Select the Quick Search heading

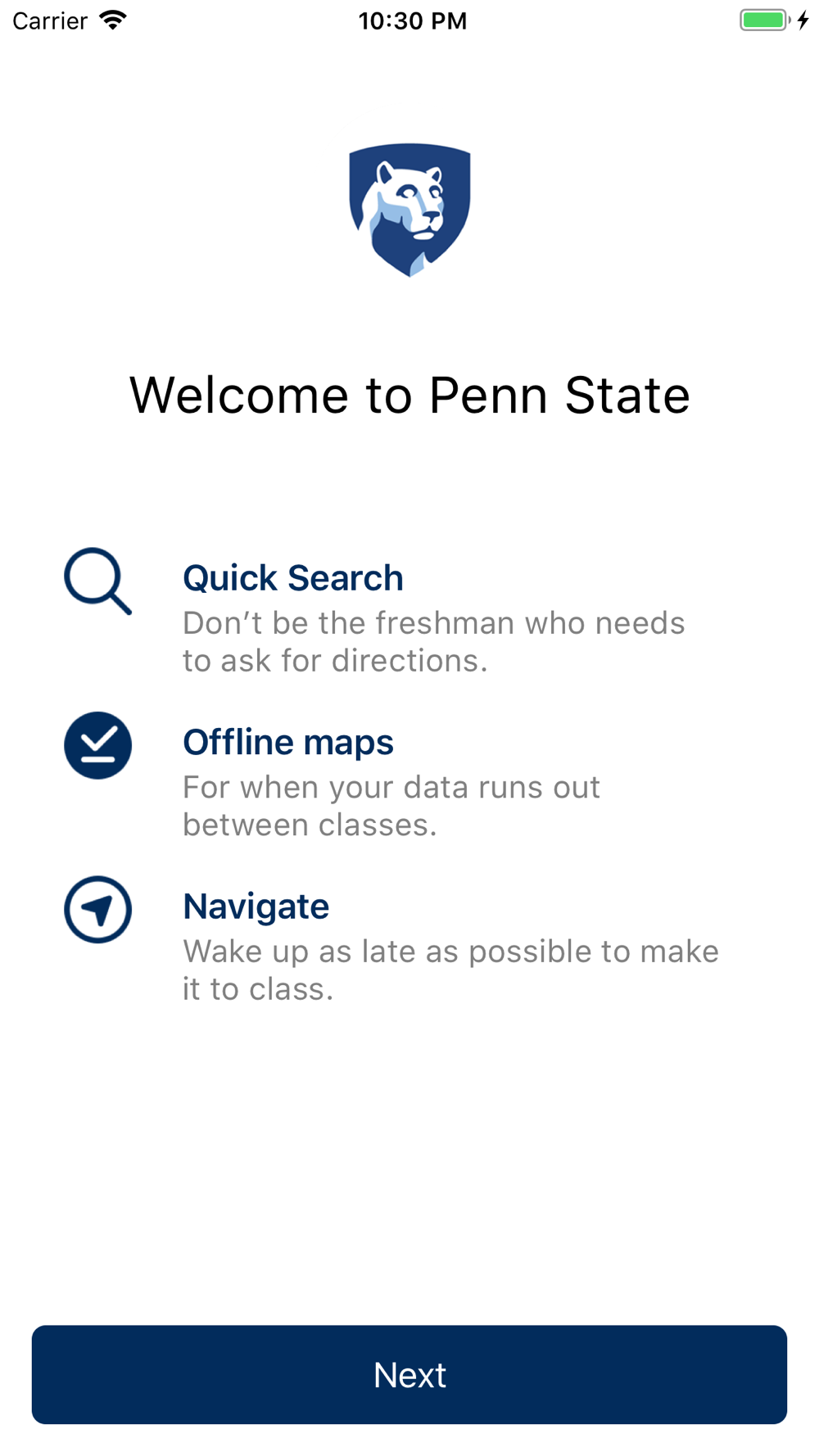(x=293, y=578)
